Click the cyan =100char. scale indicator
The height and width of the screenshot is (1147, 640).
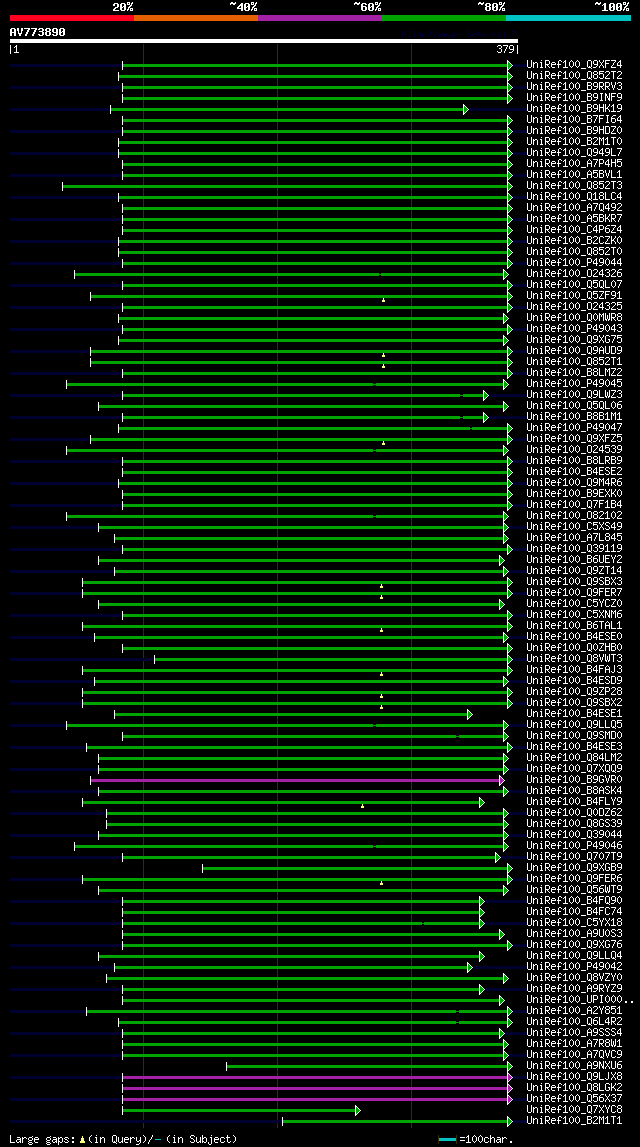(448, 1140)
